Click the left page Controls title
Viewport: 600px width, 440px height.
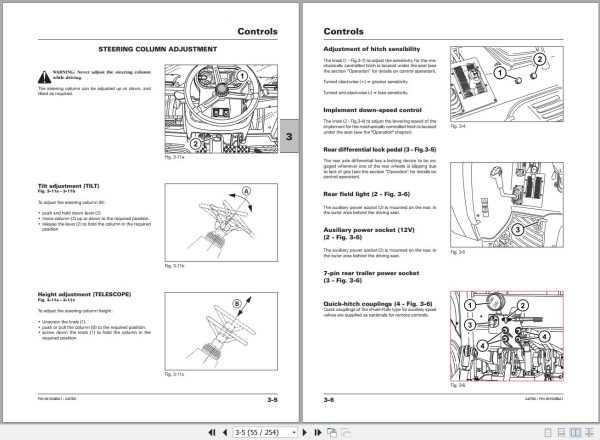click(258, 31)
